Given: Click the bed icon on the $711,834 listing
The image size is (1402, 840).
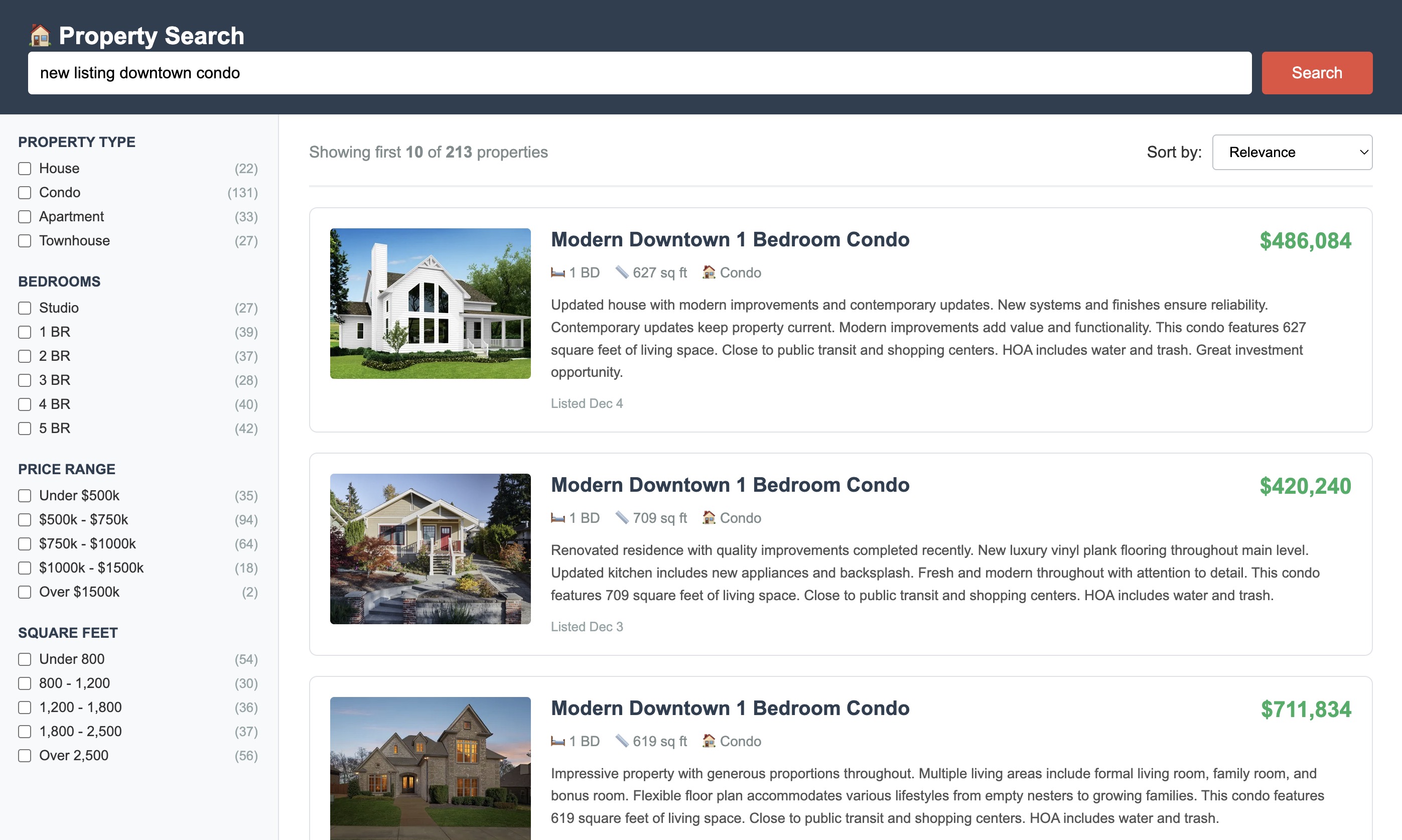Looking at the screenshot, I should (x=557, y=741).
